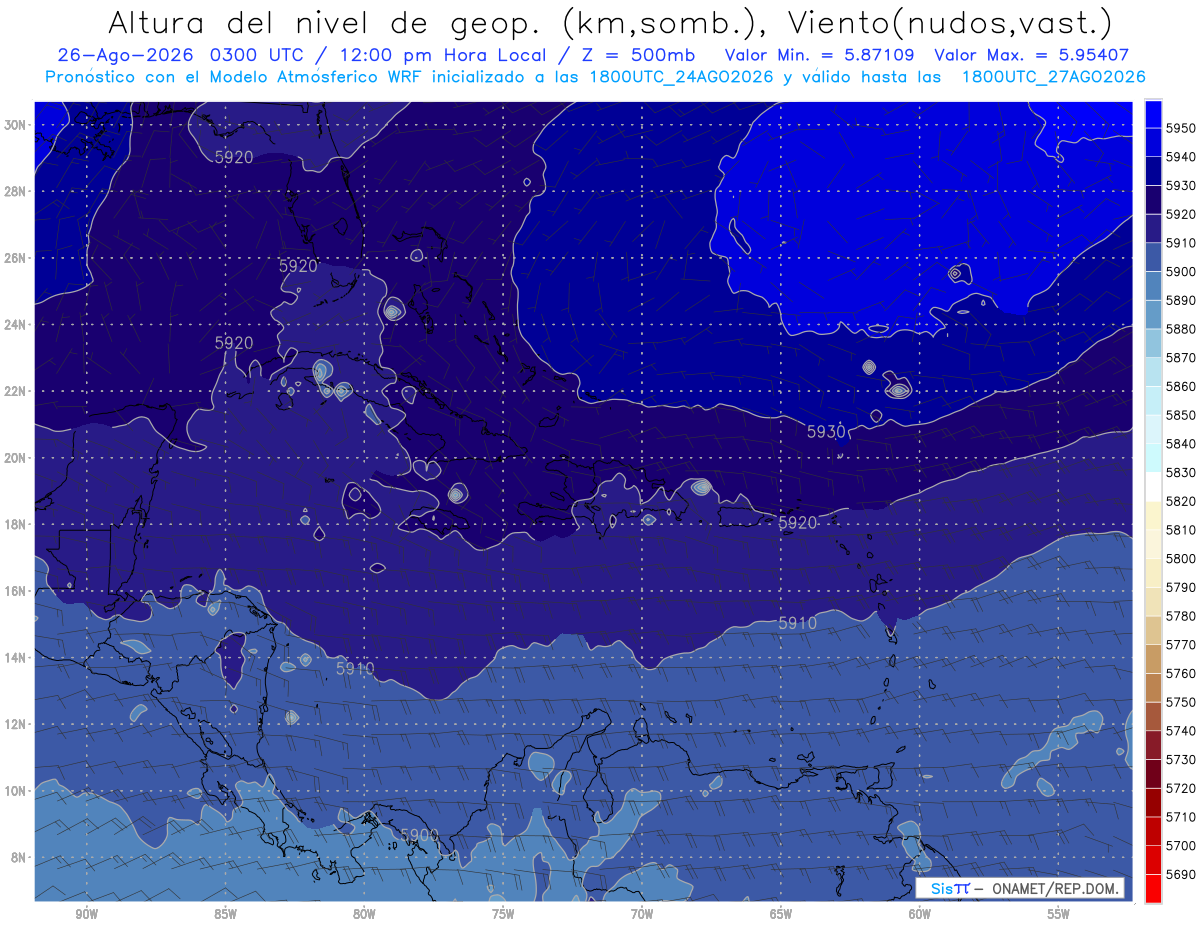The width and height of the screenshot is (1200, 927).
Task: Click the 5700 colorbar label
Action: pyautogui.click(x=1181, y=846)
